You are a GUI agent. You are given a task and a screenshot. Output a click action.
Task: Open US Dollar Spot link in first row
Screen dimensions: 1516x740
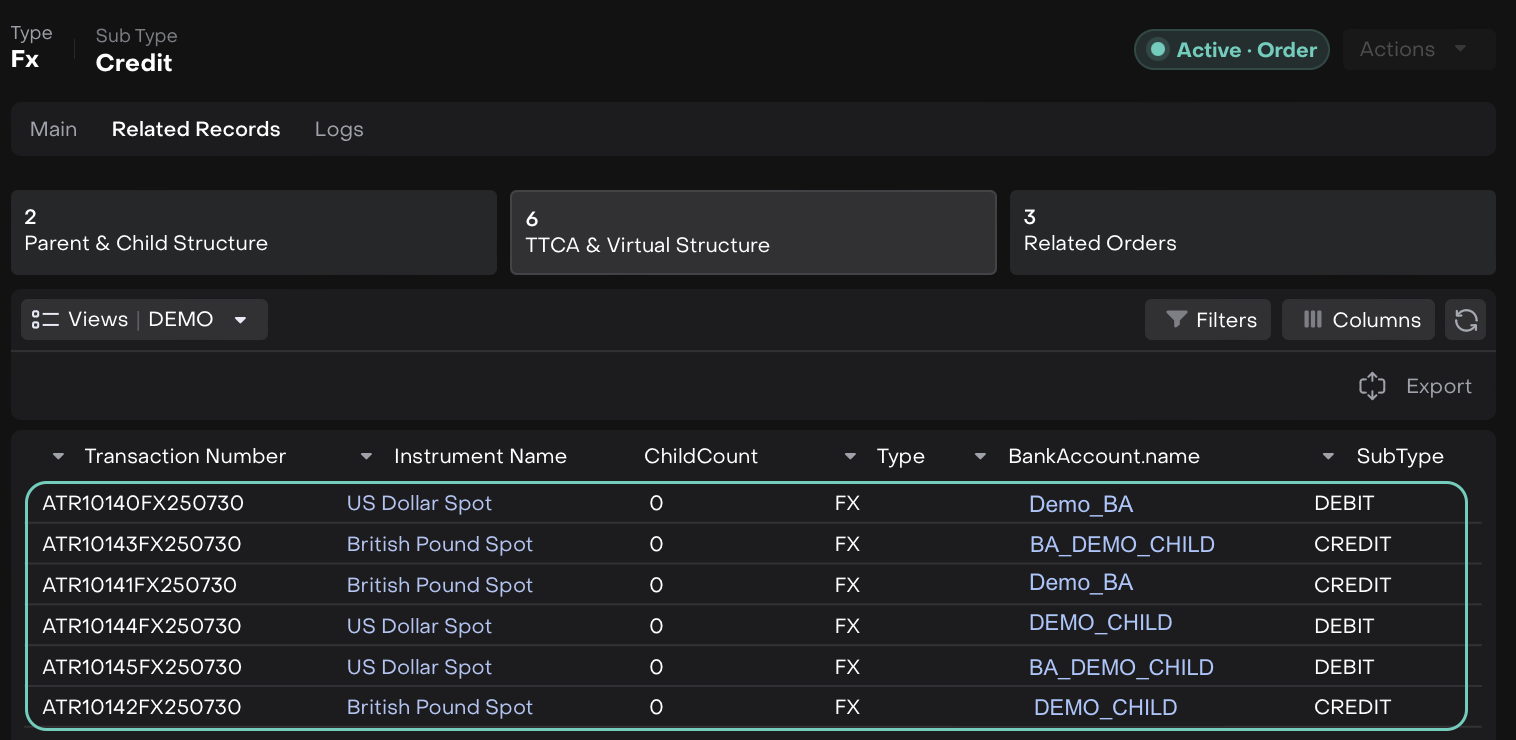(419, 503)
